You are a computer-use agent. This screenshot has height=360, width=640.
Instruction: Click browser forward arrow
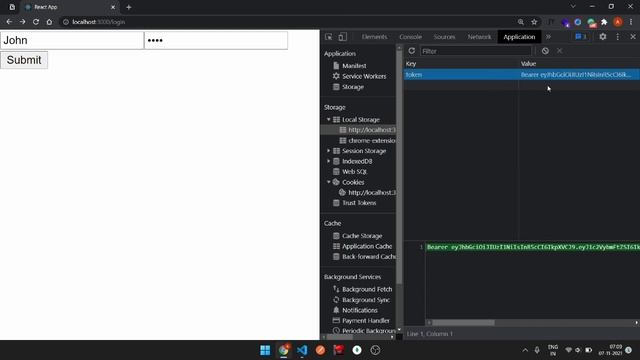(x=22, y=22)
